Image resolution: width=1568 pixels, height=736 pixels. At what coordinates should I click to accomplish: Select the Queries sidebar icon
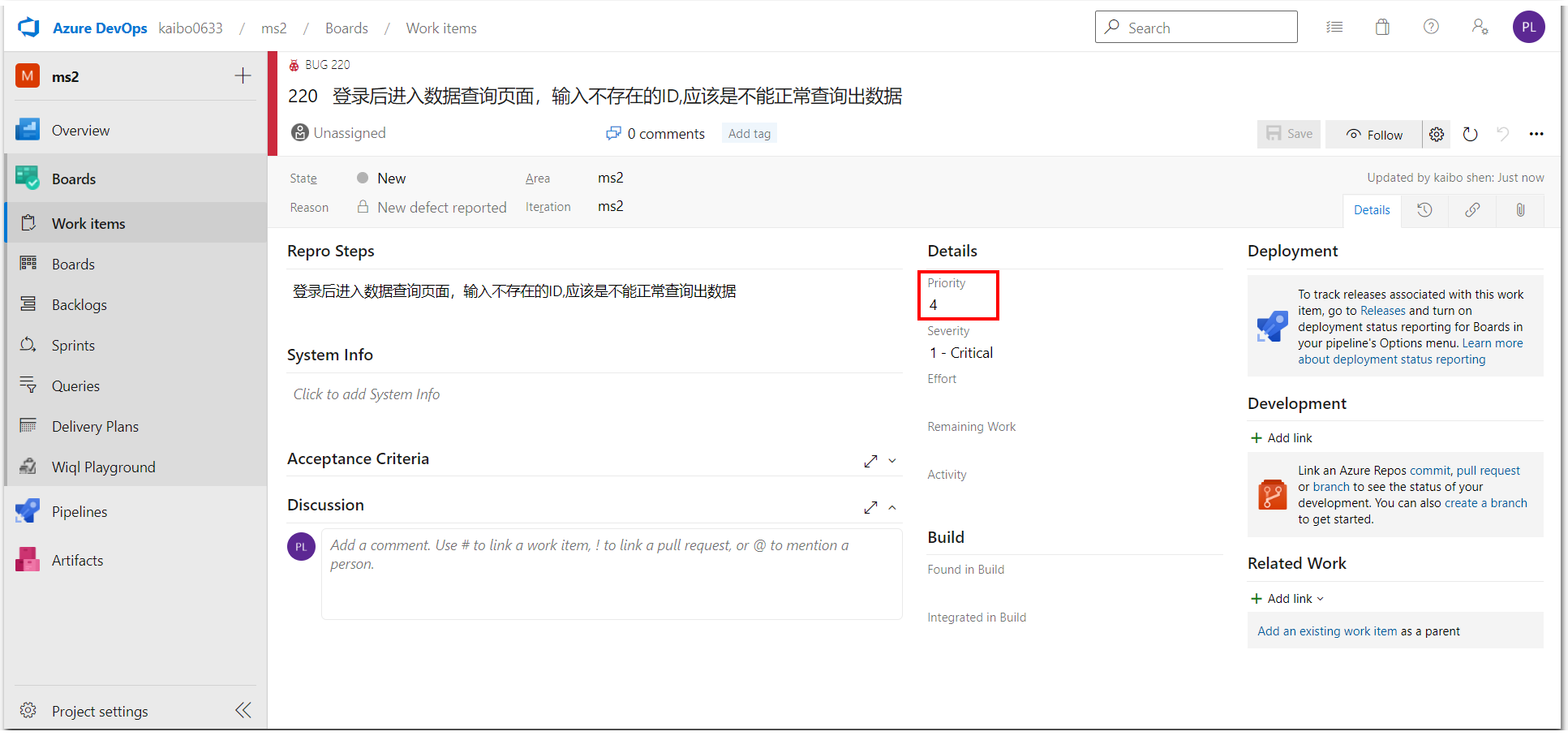pyautogui.click(x=28, y=385)
